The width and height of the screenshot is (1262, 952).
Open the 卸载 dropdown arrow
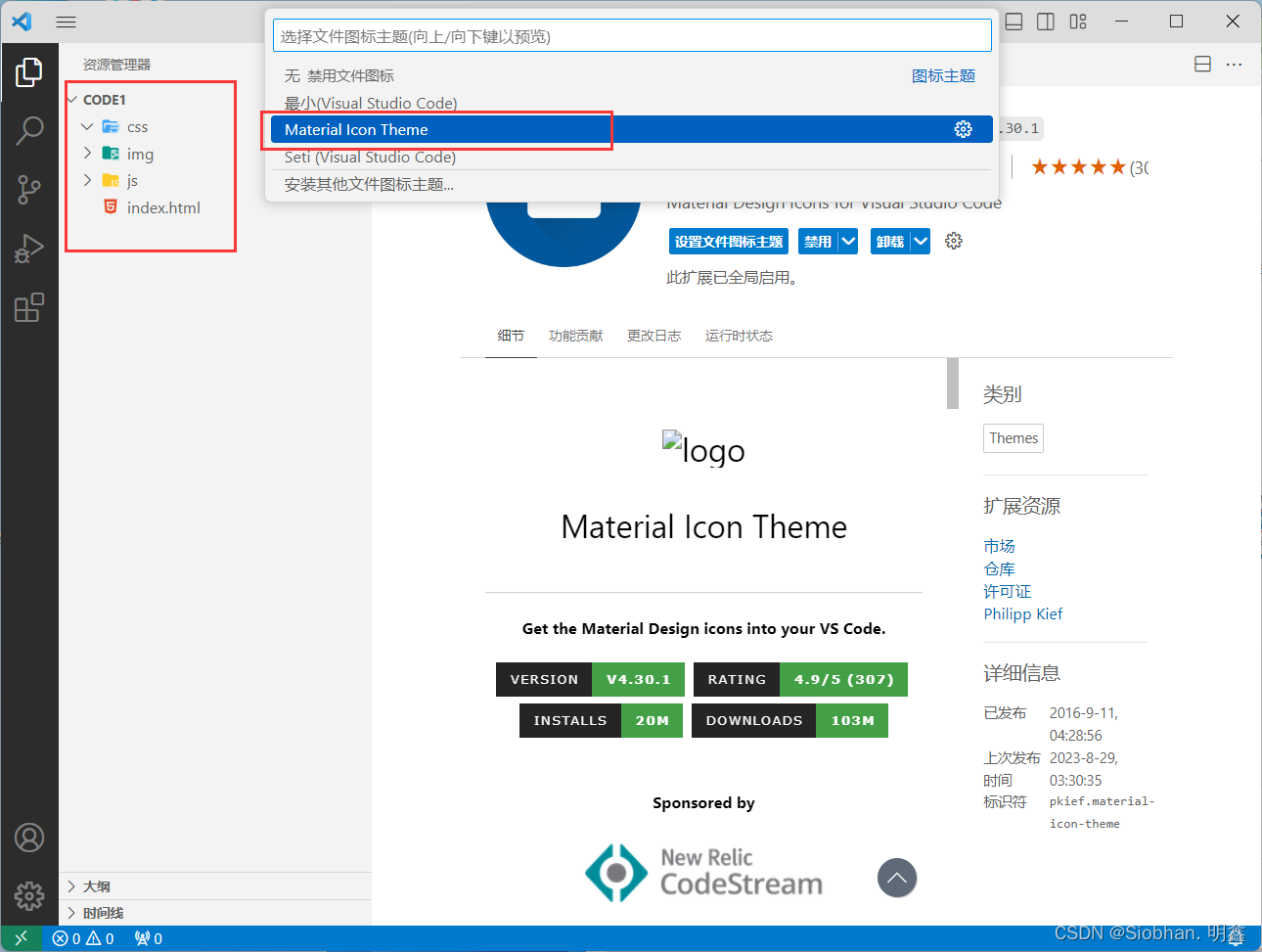coord(921,242)
